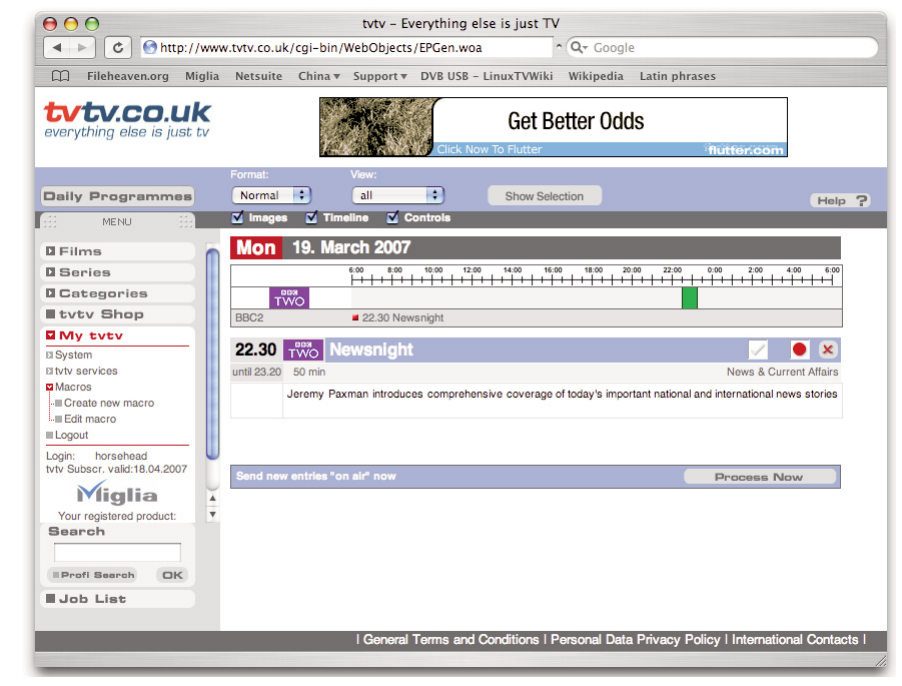Click the green Newsnight block on timeline

(x=690, y=298)
